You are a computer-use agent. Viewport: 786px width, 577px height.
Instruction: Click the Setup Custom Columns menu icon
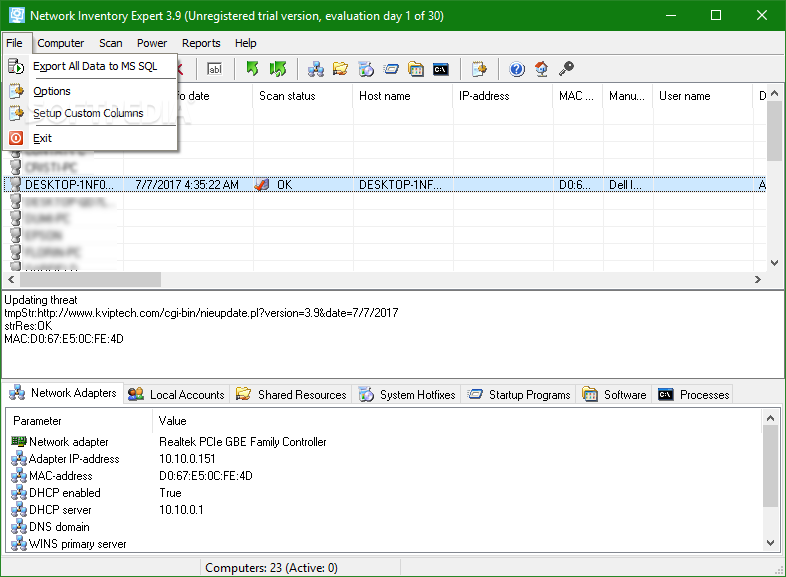pyautogui.click(x=16, y=113)
